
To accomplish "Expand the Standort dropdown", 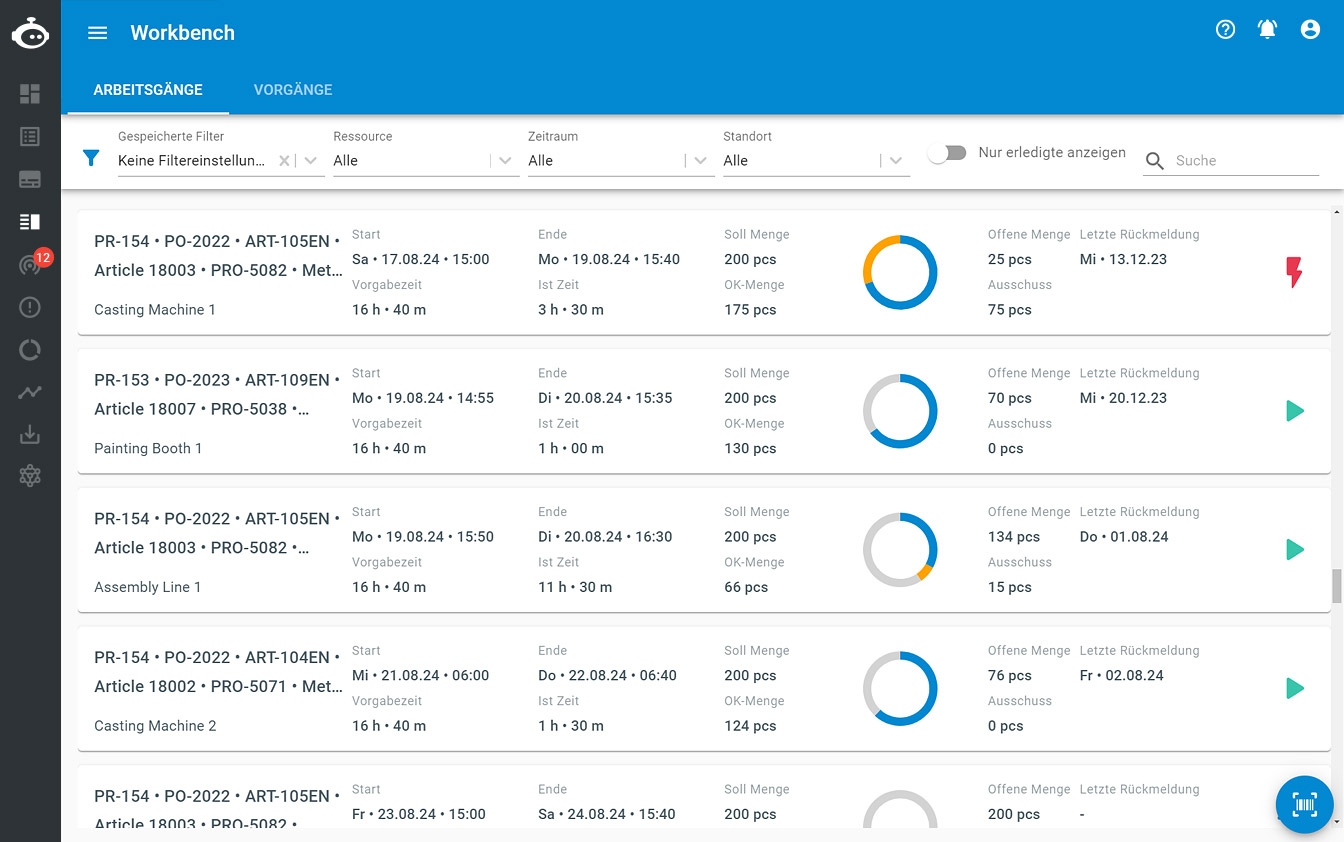I will pos(896,161).
